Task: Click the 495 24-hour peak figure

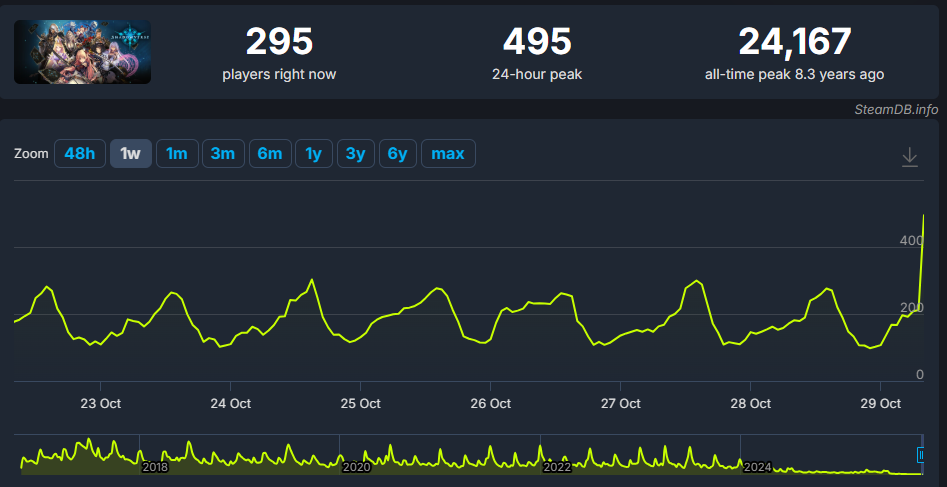Action: 537,42
